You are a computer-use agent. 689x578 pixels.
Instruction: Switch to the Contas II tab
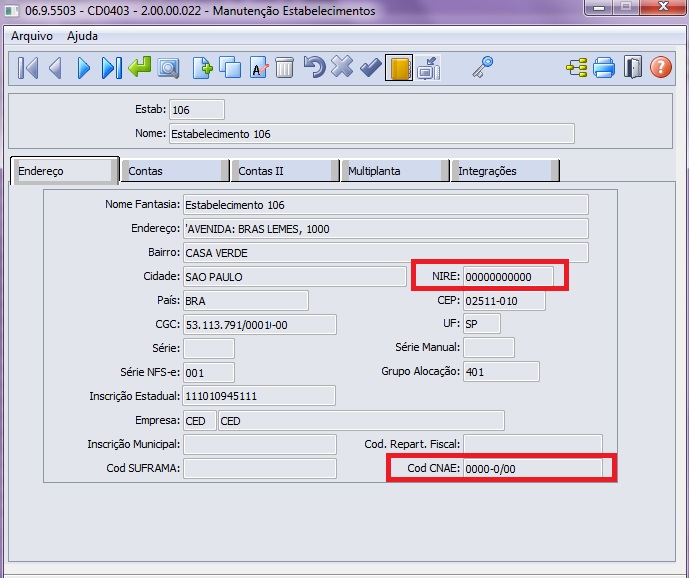click(x=285, y=171)
